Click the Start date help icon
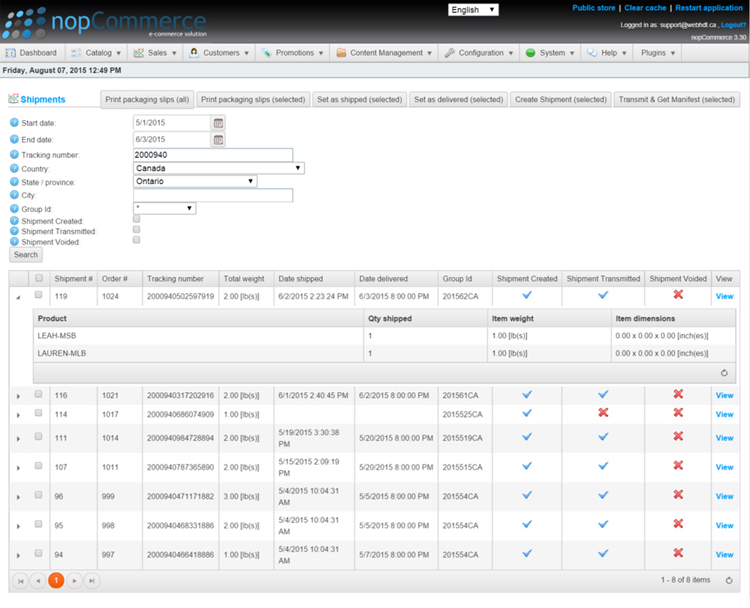Image resolution: width=750 pixels, height=608 pixels. [14, 122]
